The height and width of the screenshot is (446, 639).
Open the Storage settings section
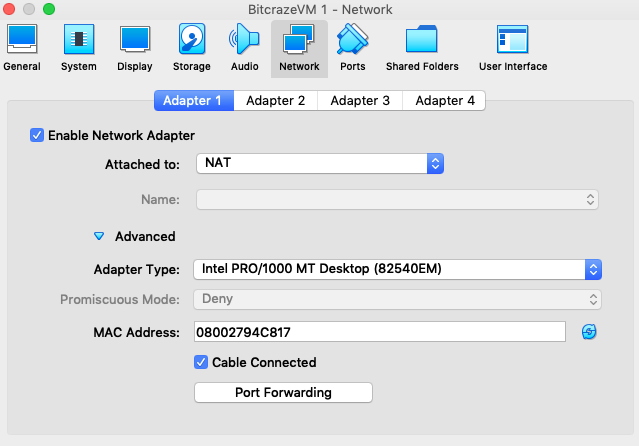point(191,48)
